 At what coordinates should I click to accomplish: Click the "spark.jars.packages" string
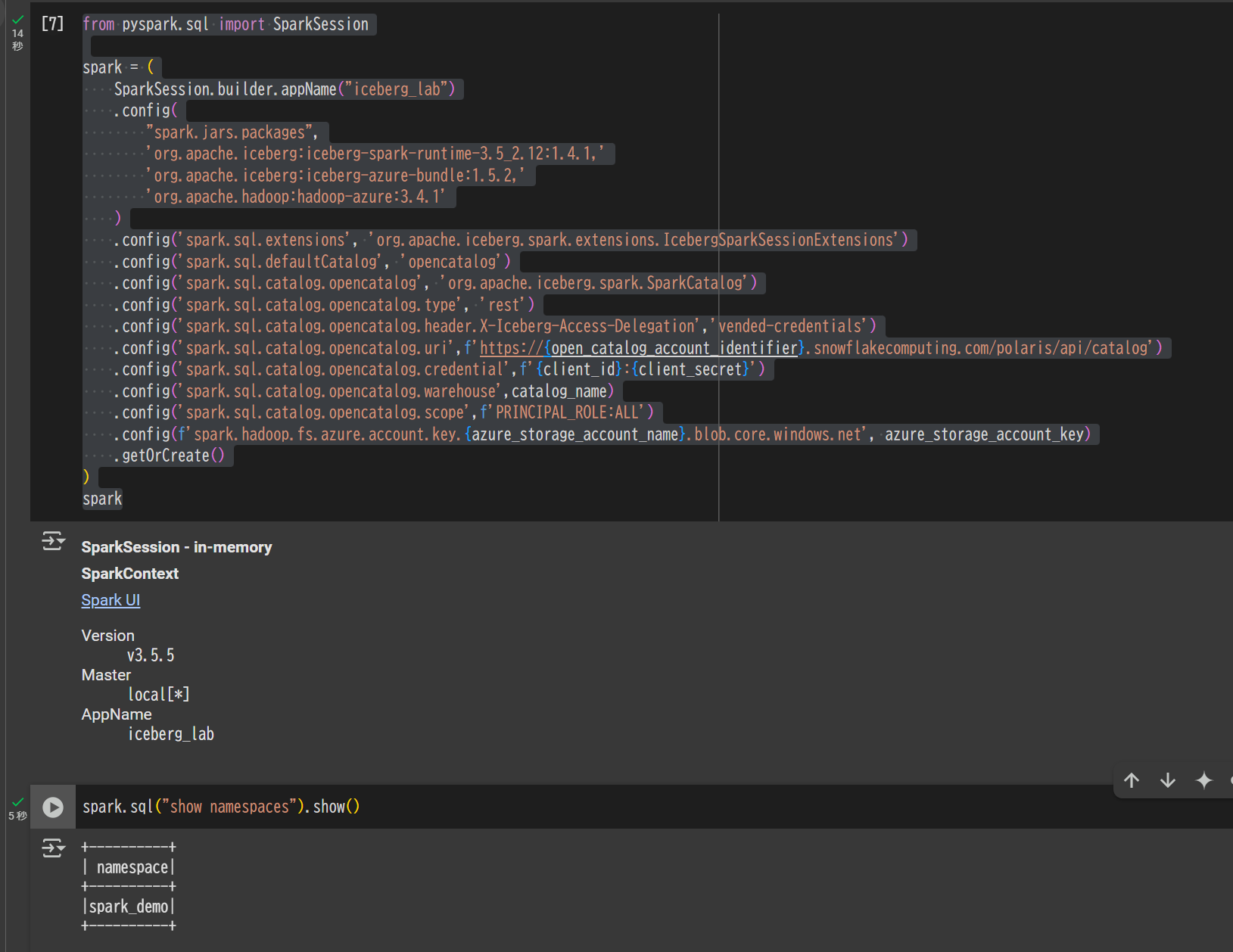(x=229, y=132)
